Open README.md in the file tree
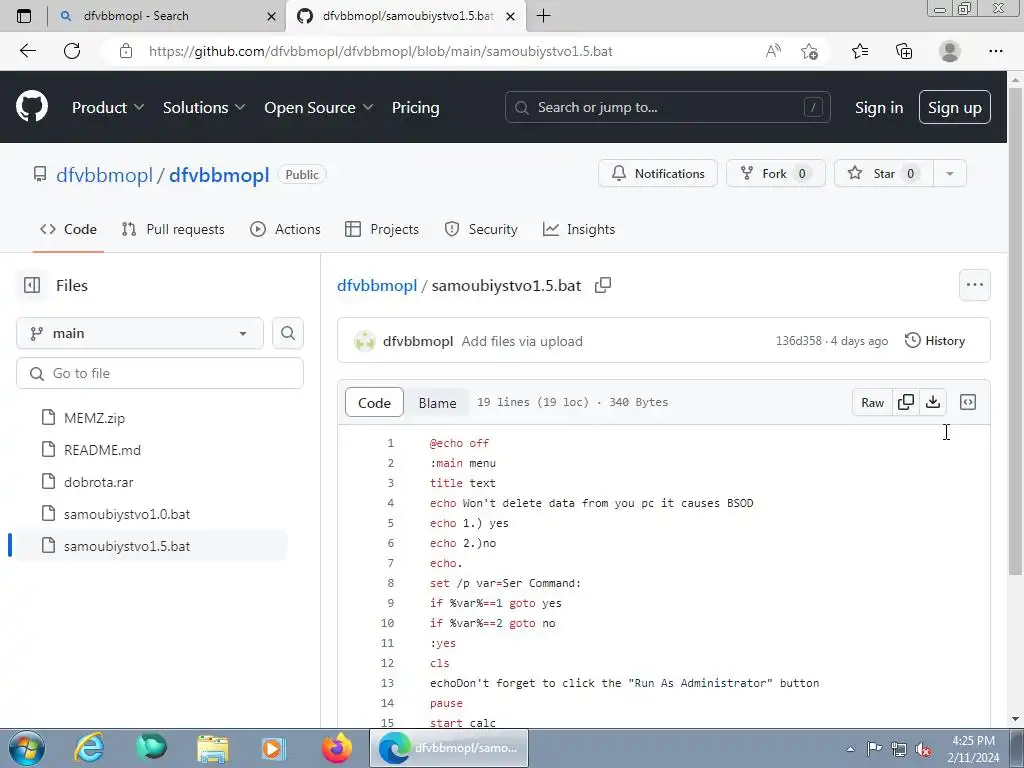Image resolution: width=1024 pixels, height=768 pixels. click(102, 450)
